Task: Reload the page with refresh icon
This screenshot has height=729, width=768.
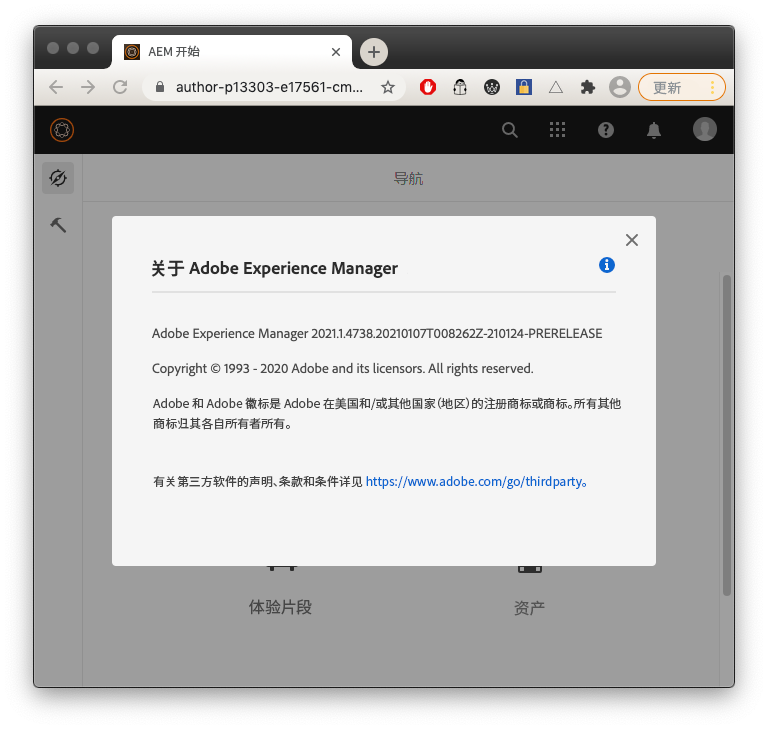Action: pos(120,87)
